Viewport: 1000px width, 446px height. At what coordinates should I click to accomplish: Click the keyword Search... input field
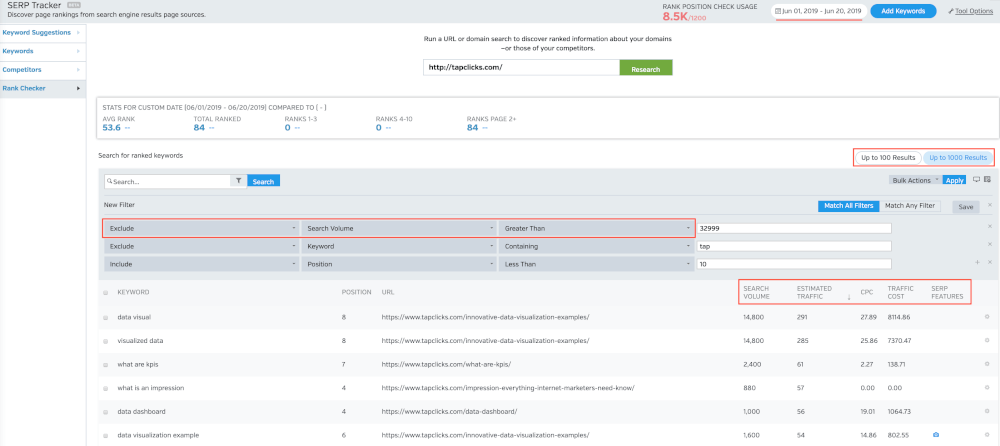pos(167,181)
